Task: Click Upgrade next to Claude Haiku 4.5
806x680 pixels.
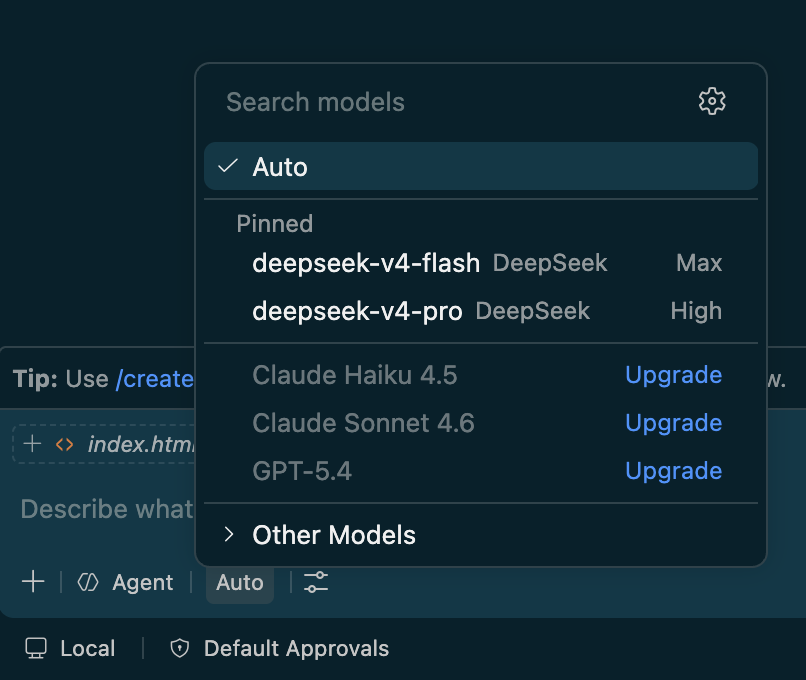Action: pyautogui.click(x=673, y=375)
